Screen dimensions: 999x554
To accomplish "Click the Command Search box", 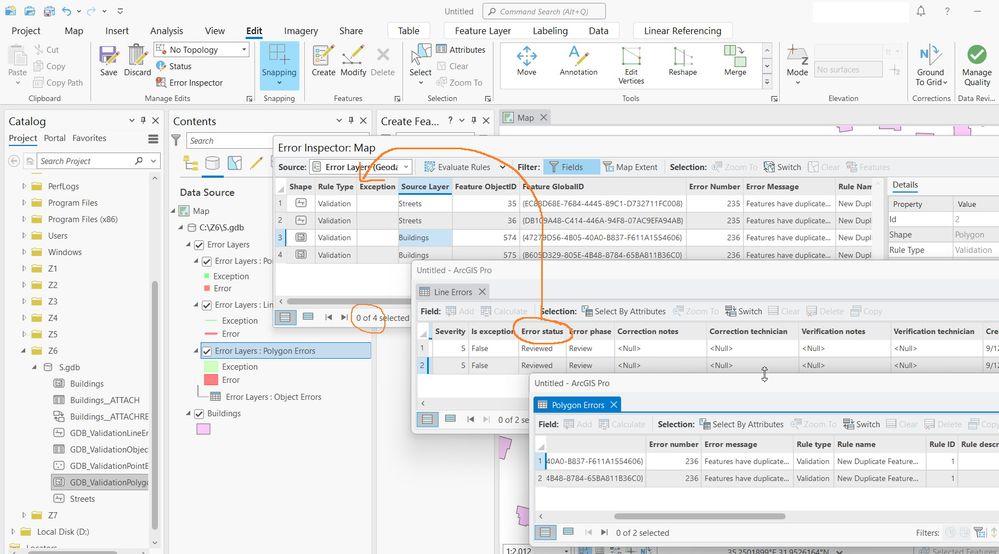I will click(x=544, y=11).
